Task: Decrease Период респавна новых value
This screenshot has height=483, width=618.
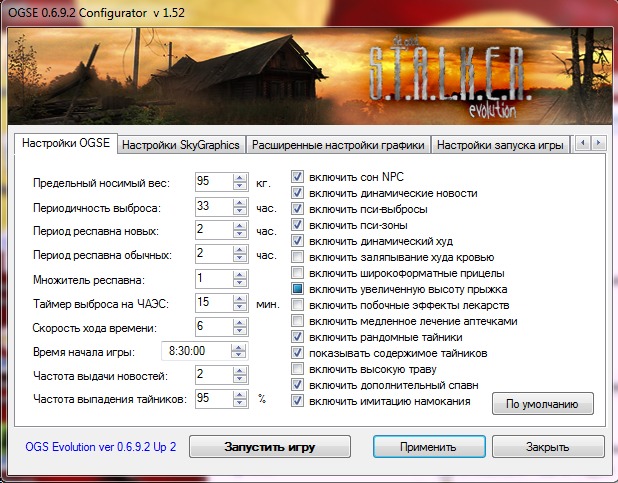Action: click(x=240, y=235)
